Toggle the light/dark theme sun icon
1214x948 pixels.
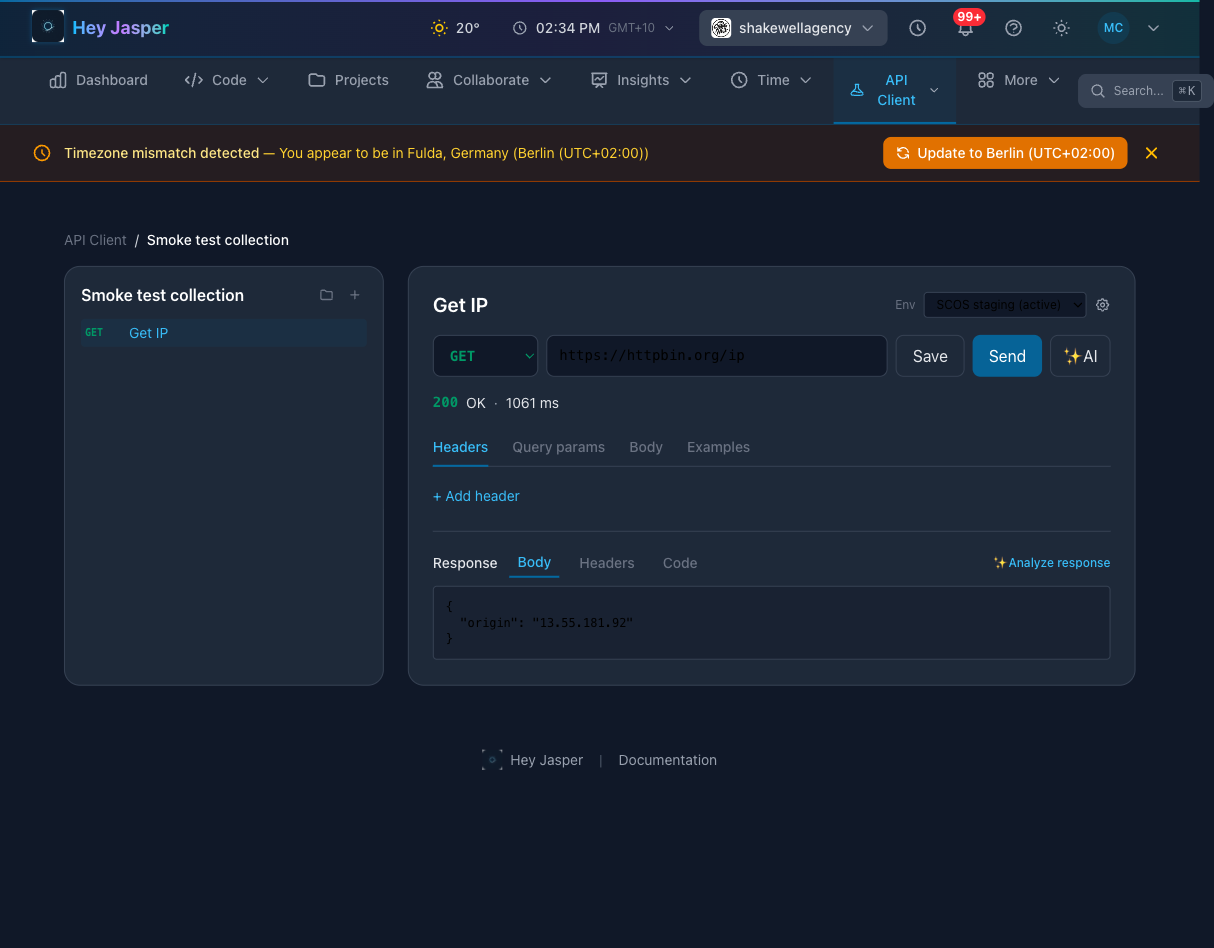pyautogui.click(x=1062, y=28)
